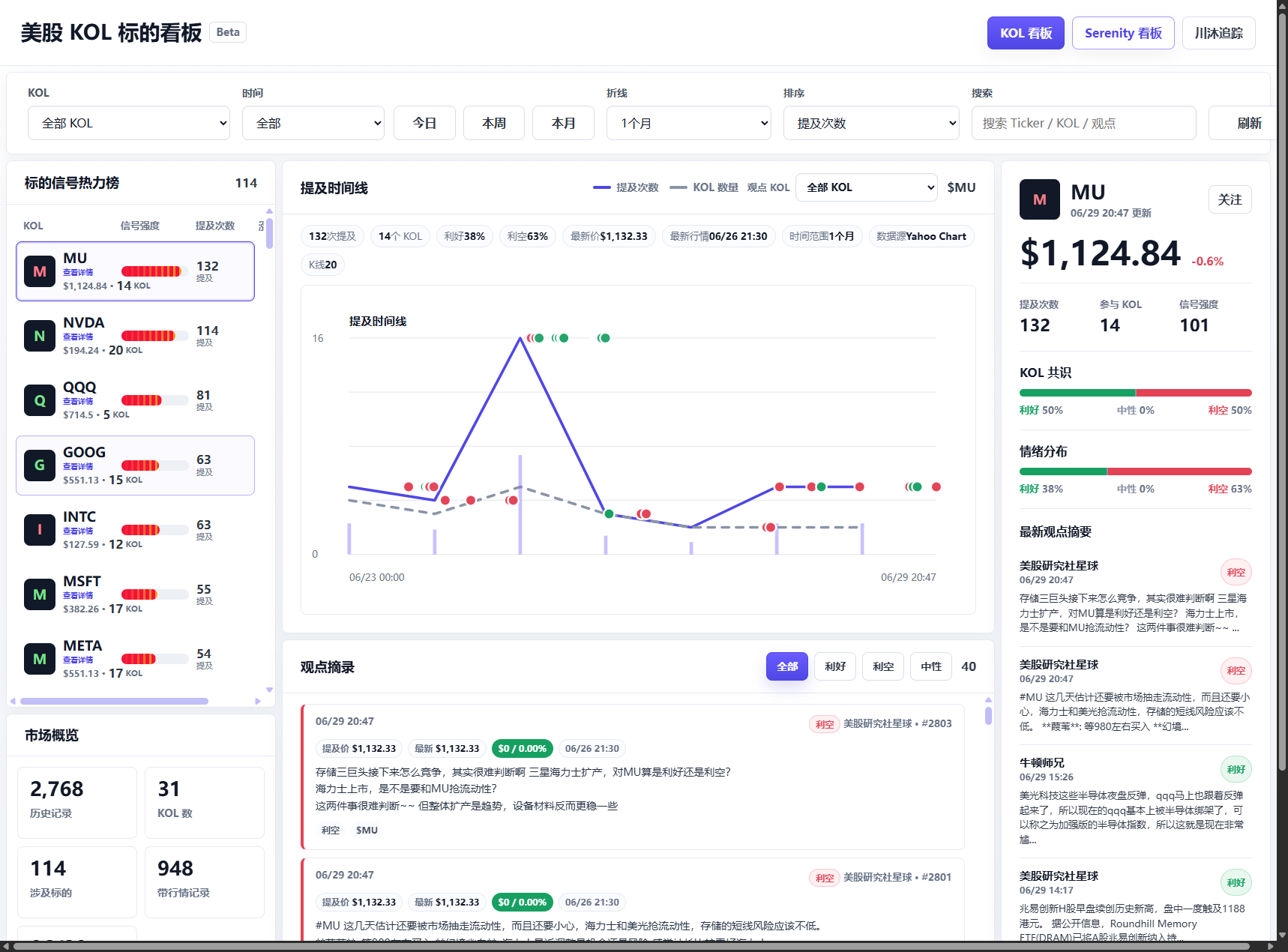Click the 本月 time button
Viewport: 1288px width, 952px height.
pos(564,123)
